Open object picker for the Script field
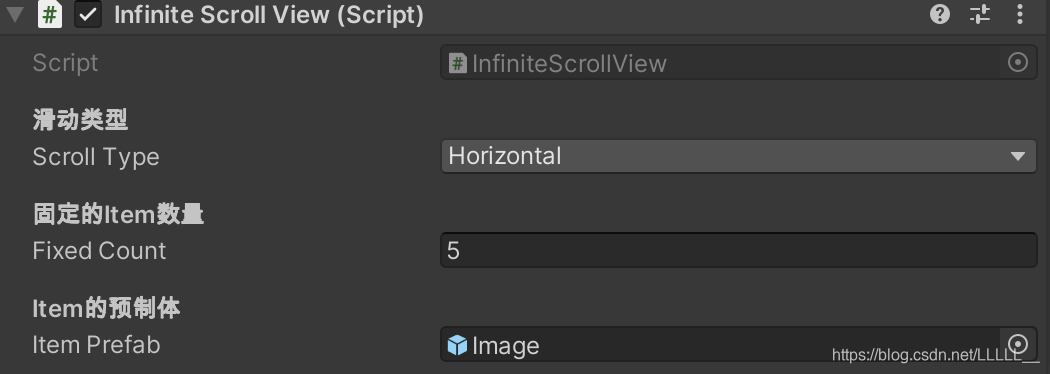Image resolution: width=1050 pixels, height=374 pixels. coord(1018,63)
